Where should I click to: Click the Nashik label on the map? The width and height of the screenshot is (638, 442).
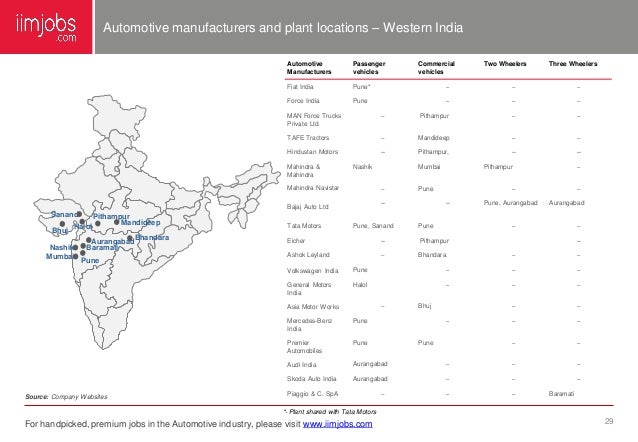point(62,247)
